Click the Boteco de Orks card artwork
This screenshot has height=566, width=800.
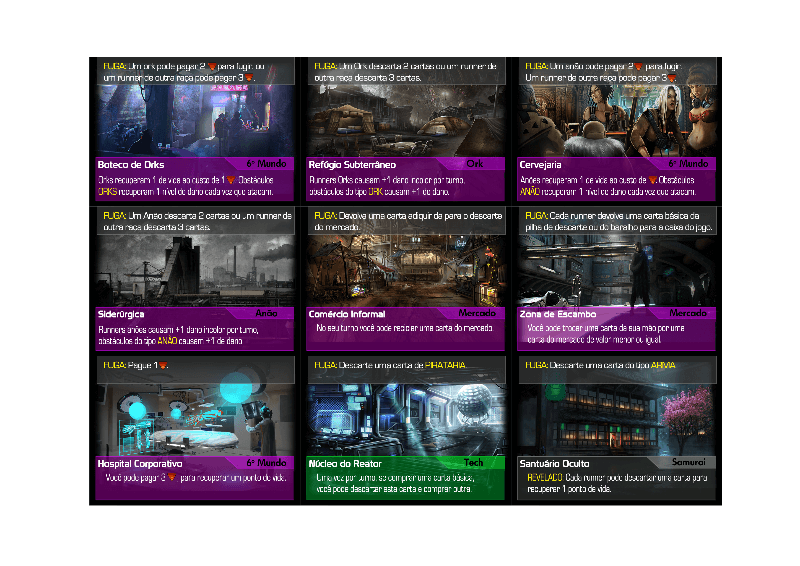click(195, 121)
